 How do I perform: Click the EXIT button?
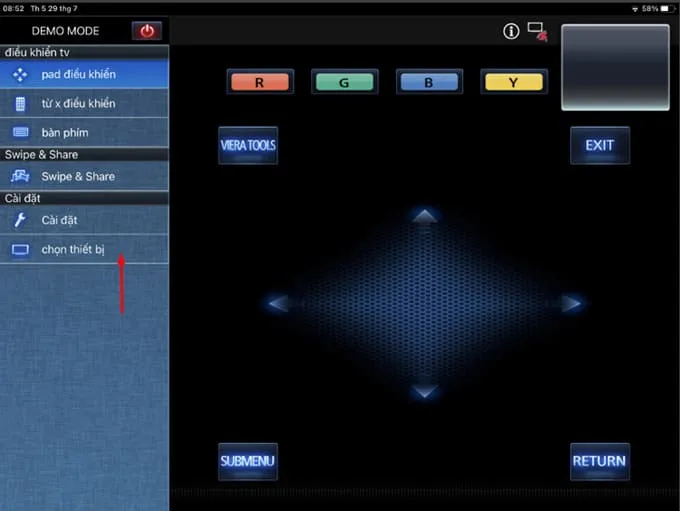tap(600, 145)
